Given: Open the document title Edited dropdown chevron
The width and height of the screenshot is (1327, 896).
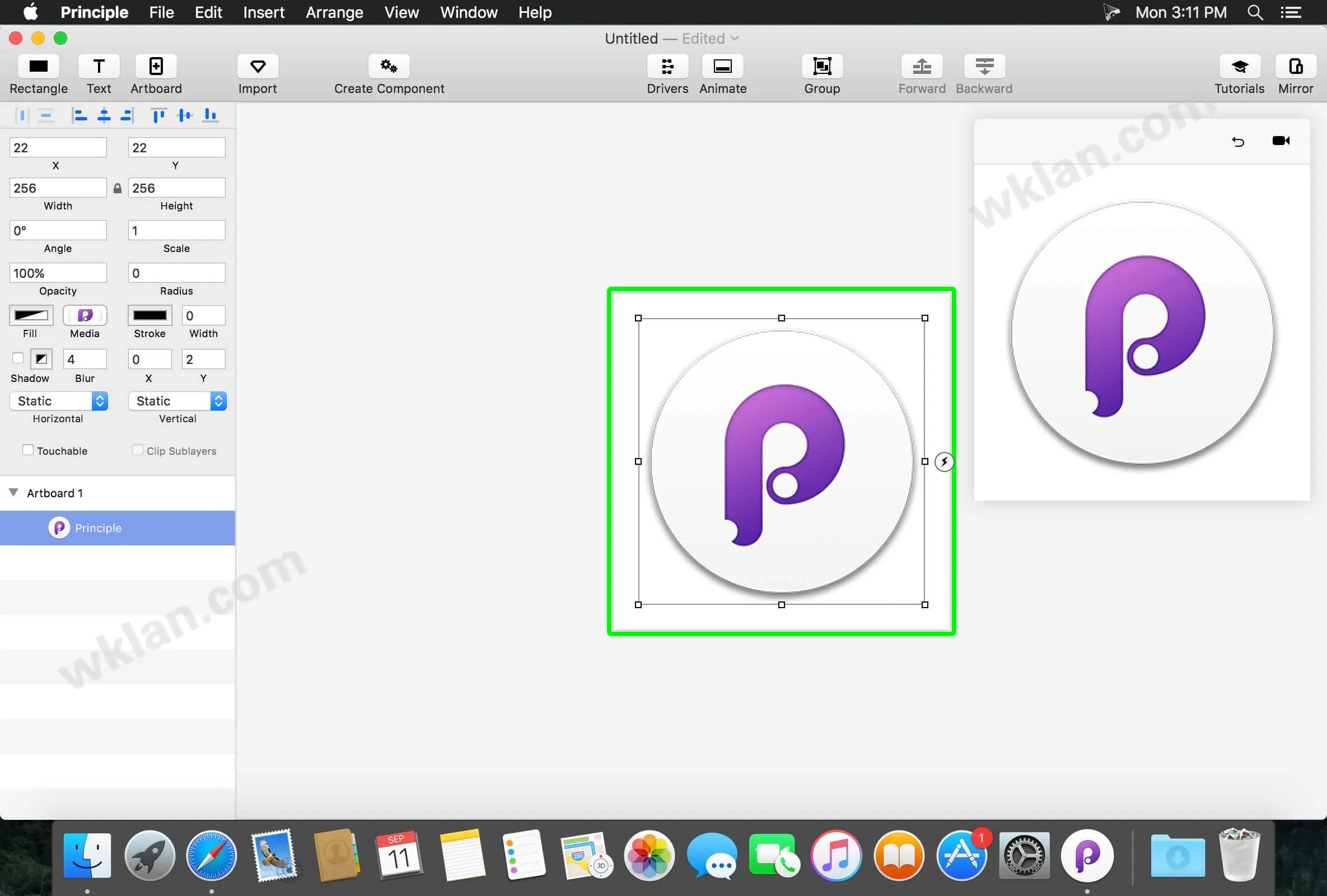Looking at the screenshot, I should 735,38.
